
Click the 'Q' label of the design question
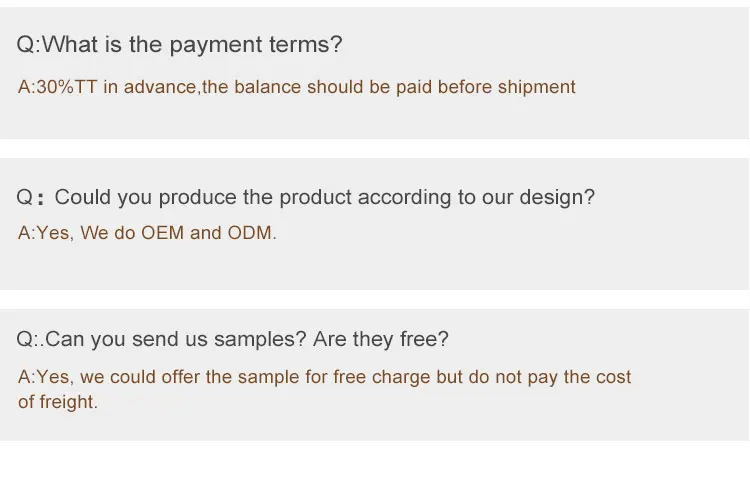[x=25, y=197]
